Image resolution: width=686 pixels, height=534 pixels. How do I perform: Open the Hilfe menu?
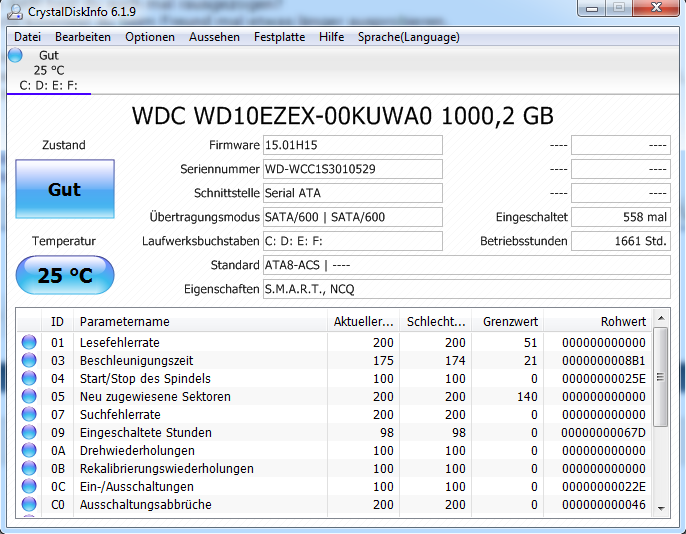pyautogui.click(x=331, y=37)
